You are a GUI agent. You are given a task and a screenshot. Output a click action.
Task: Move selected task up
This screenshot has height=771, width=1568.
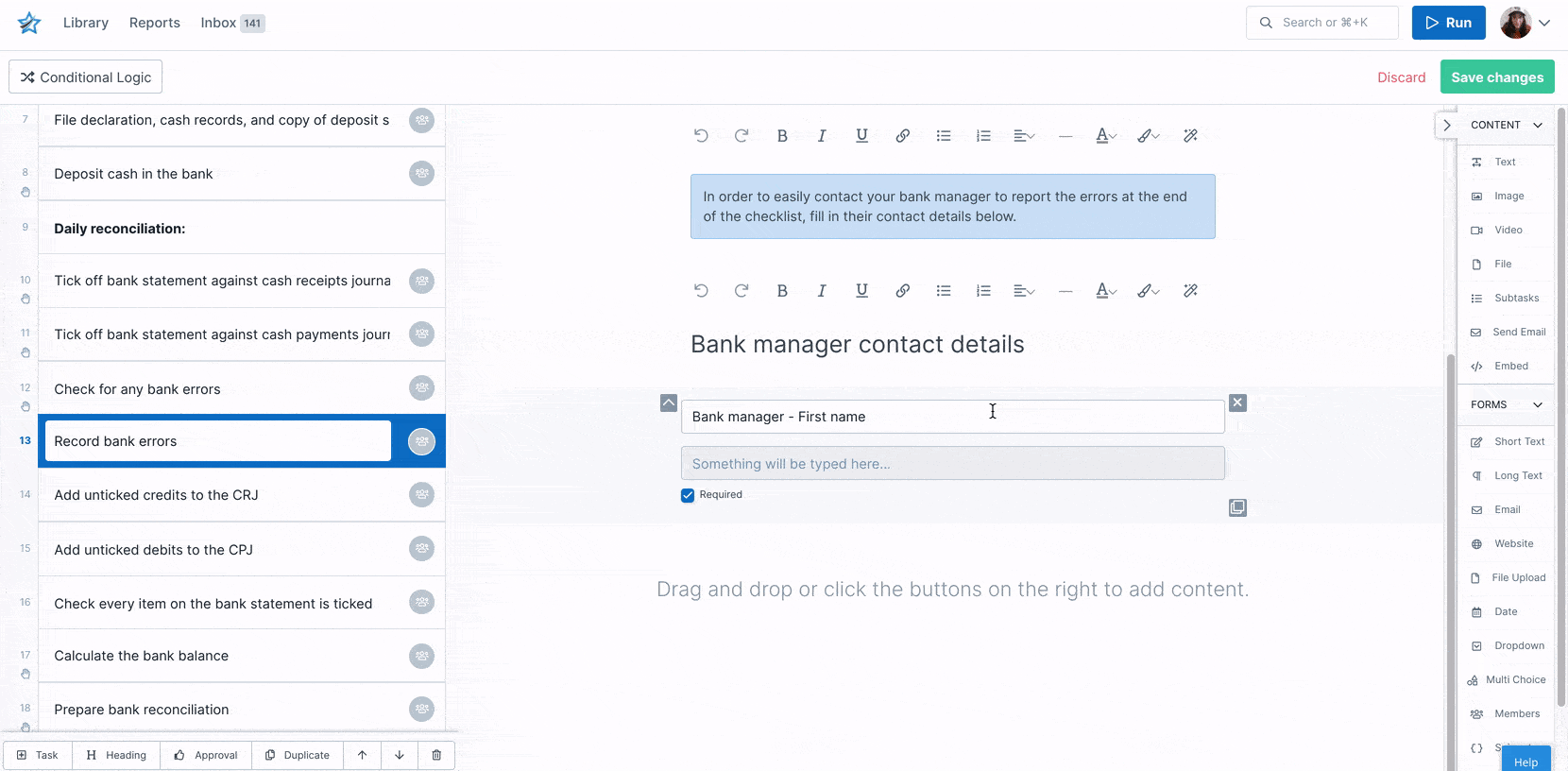[x=362, y=755]
